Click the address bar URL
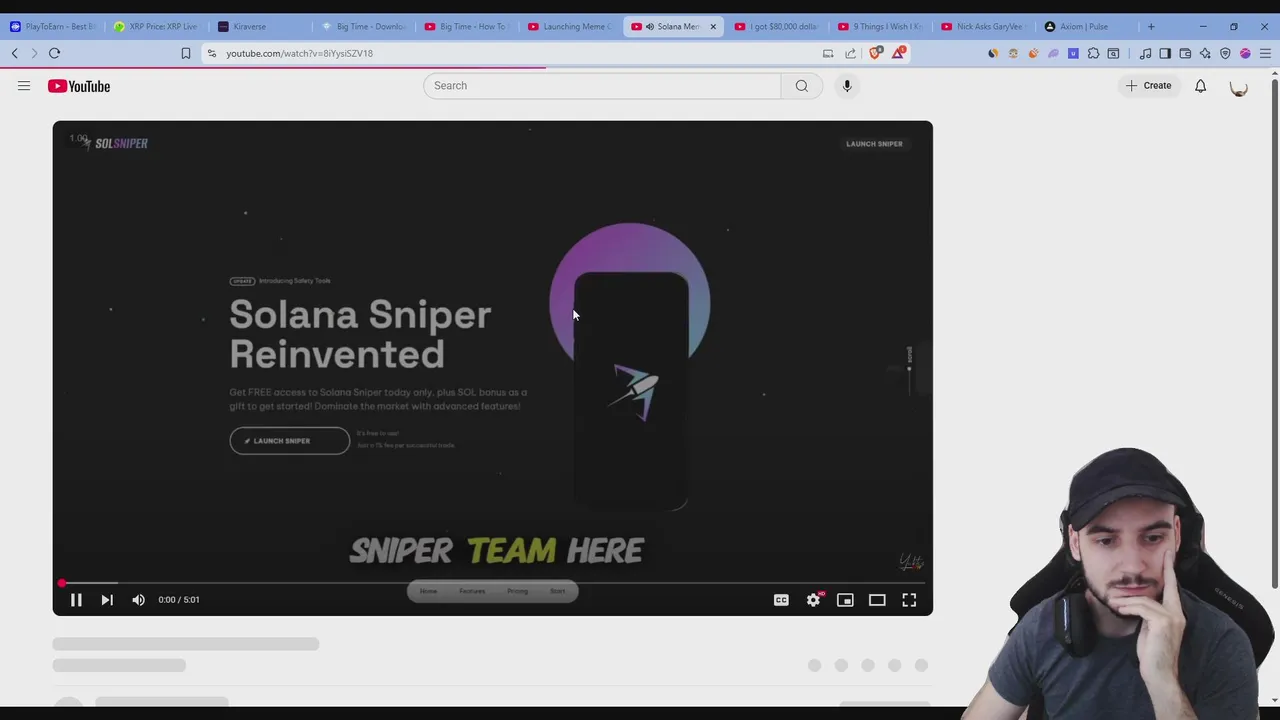Screen dimensions: 1280x720 point(299,53)
